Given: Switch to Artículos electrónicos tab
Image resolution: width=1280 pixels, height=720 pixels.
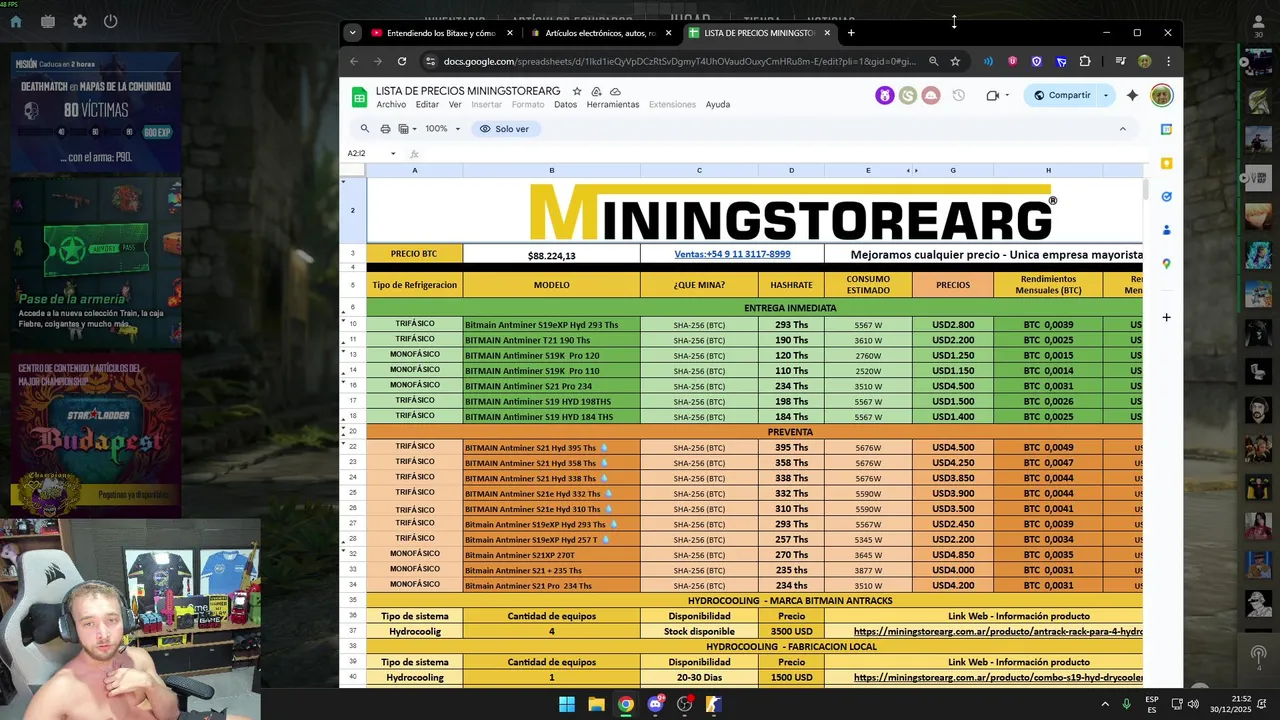Looking at the screenshot, I should [600, 33].
